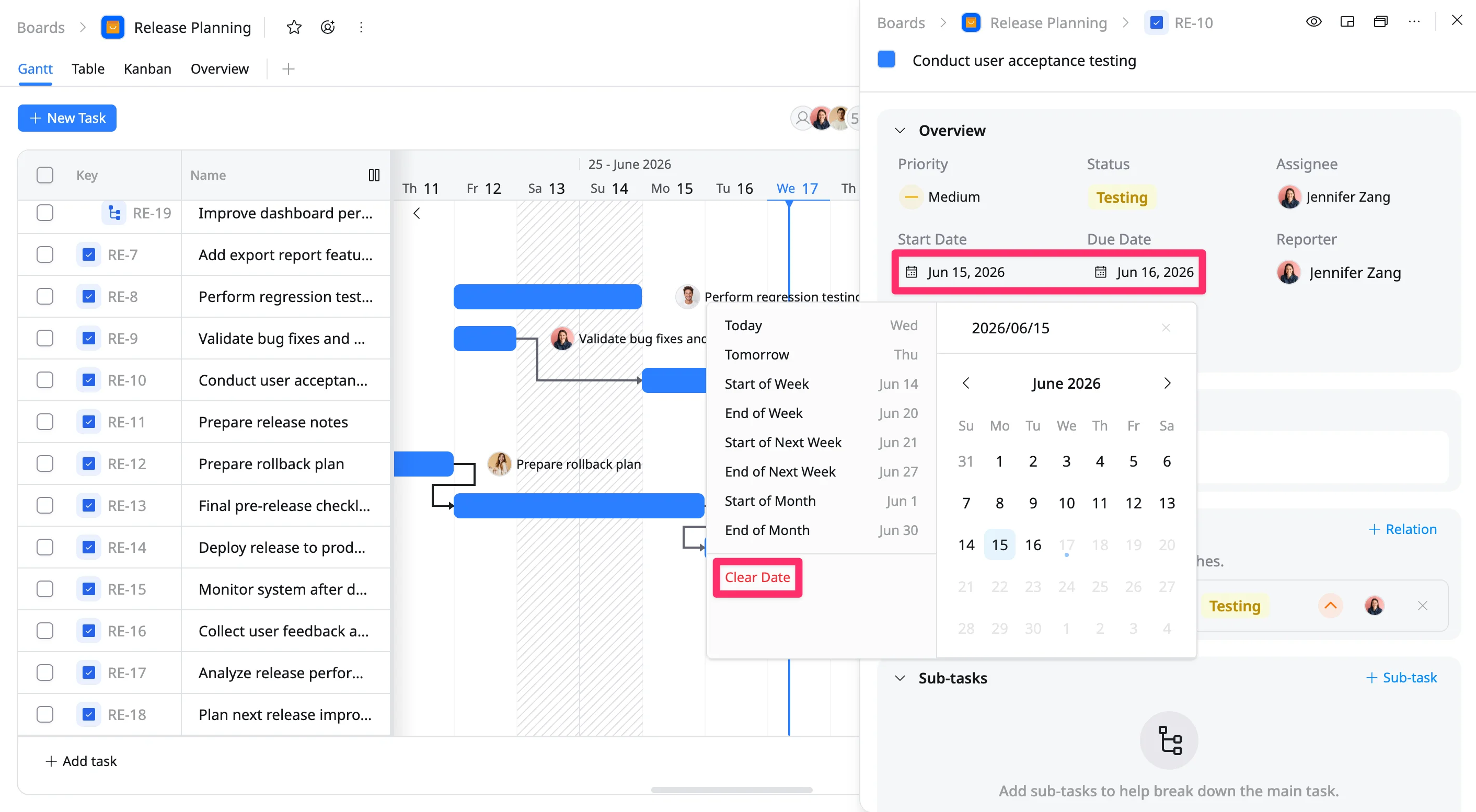Select the RE-10 row checkbox
The height and width of the screenshot is (812, 1476).
click(x=45, y=380)
